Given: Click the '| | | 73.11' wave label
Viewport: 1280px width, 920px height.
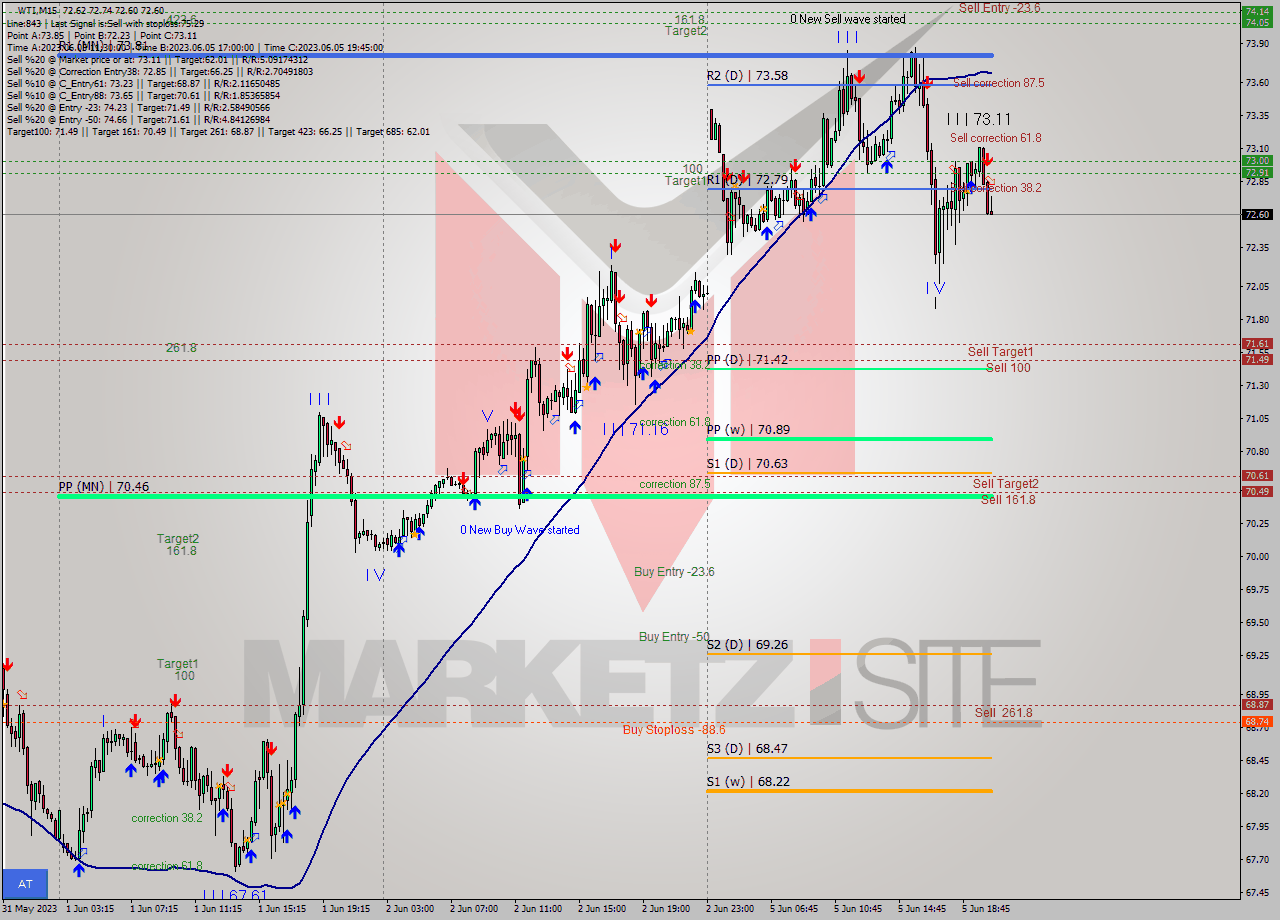Looking at the screenshot, I should click(979, 118).
